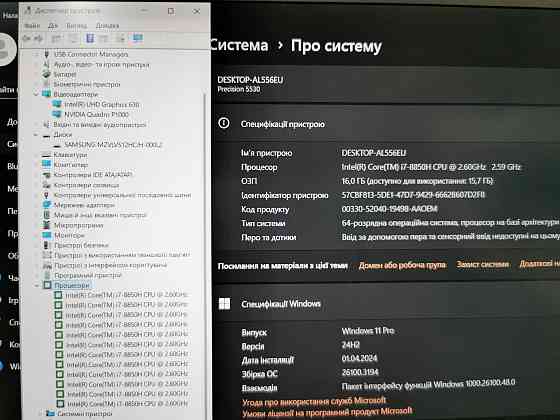Click the ОЗП value 16,0 ГБ

click(417, 181)
